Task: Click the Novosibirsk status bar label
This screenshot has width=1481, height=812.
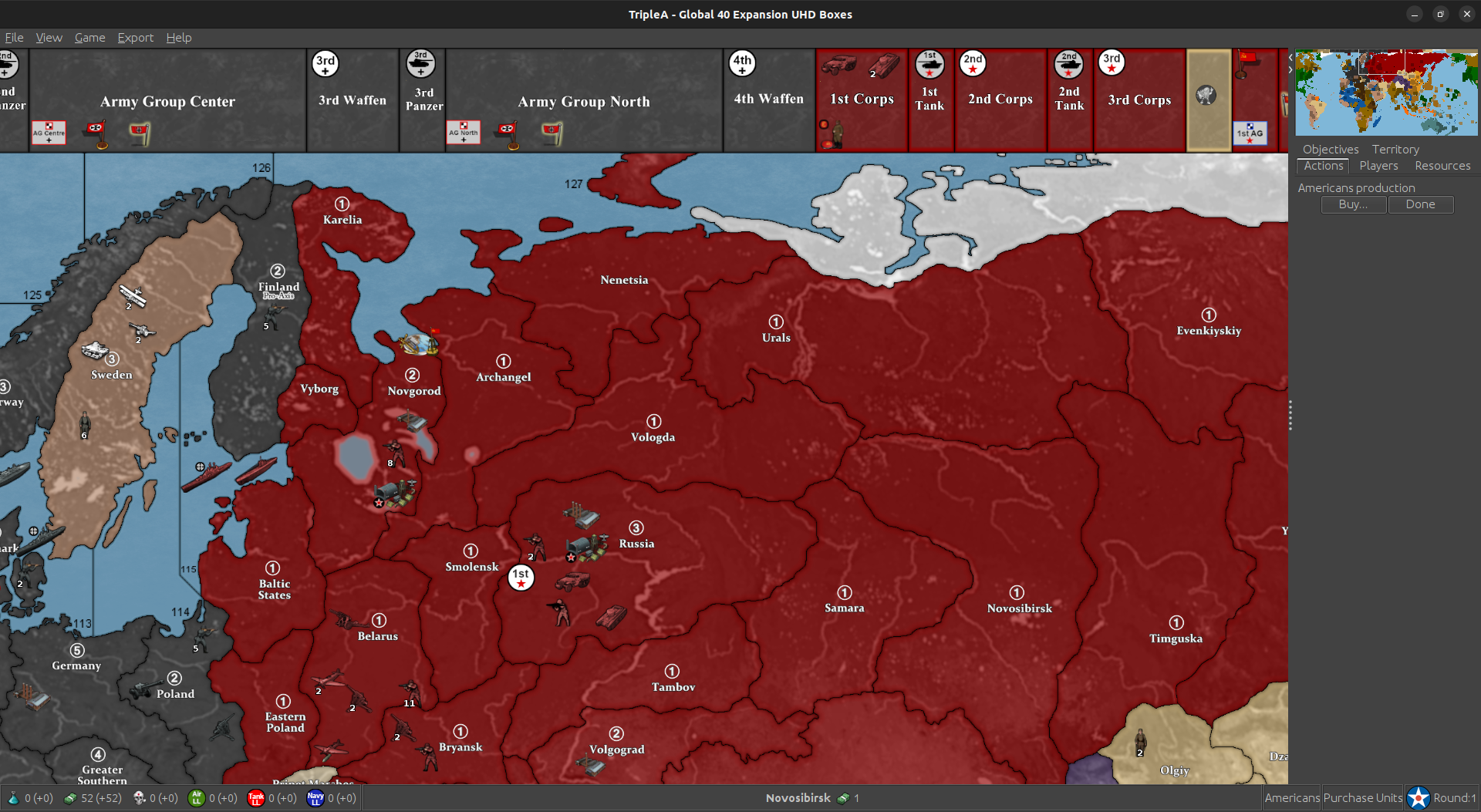Action: point(798,798)
